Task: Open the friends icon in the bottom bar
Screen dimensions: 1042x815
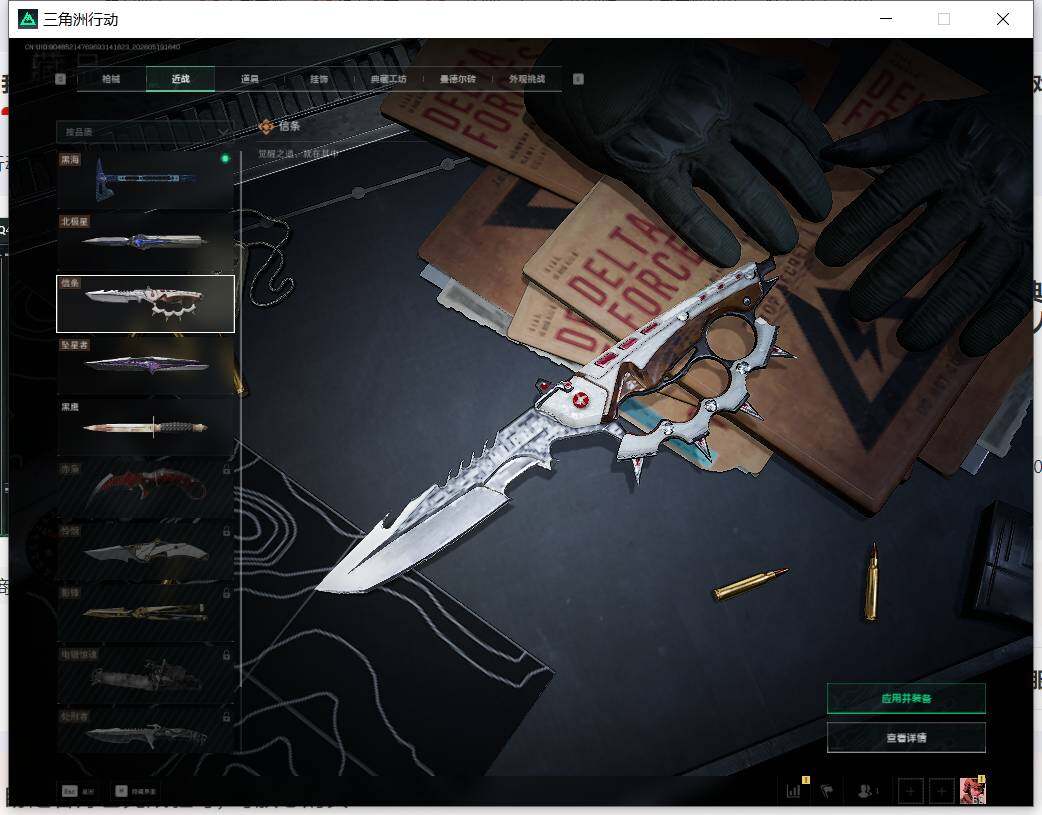Action: [x=867, y=790]
